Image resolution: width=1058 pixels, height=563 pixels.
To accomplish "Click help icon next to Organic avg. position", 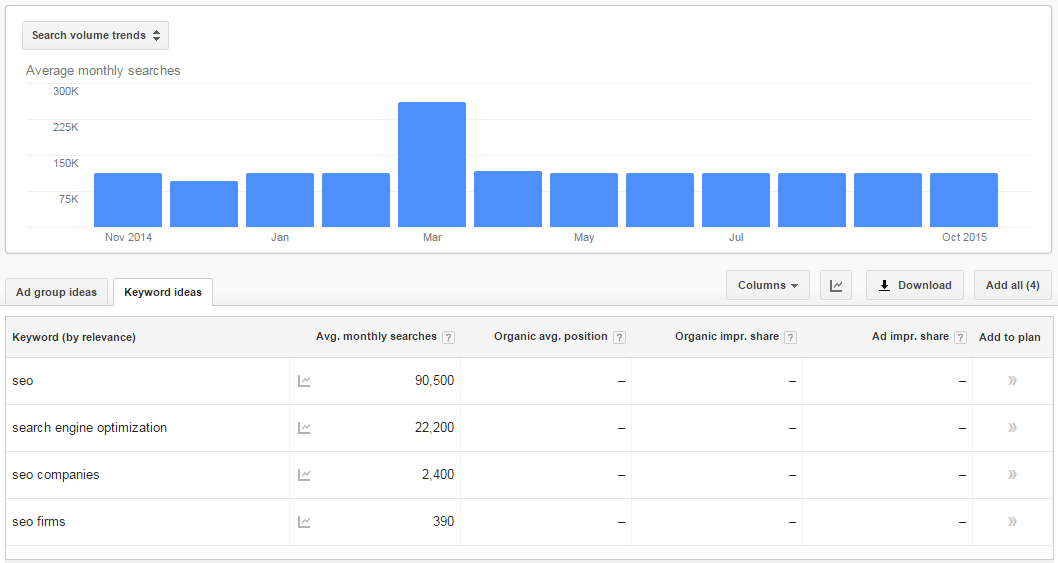I will pyautogui.click(x=620, y=338).
